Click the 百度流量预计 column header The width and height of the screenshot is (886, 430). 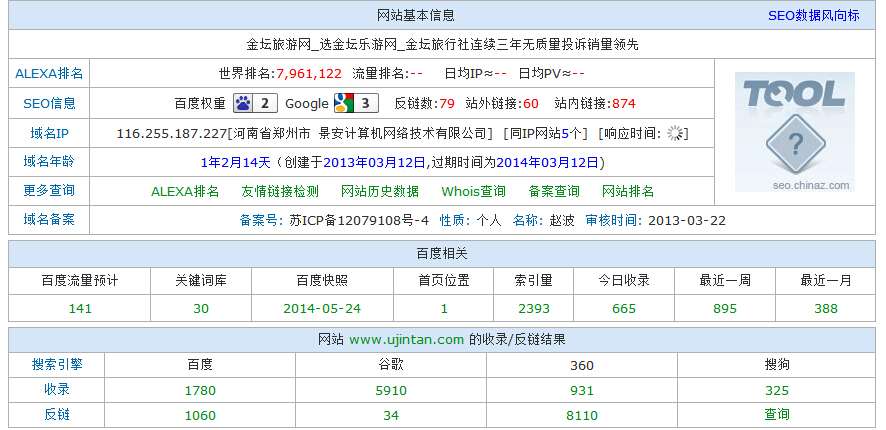tap(80, 280)
